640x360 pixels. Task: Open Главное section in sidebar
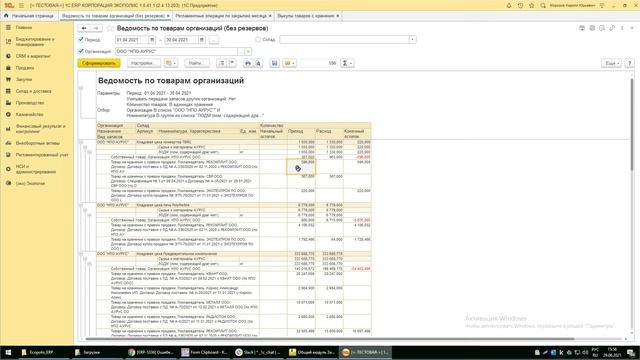click(x=24, y=27)
